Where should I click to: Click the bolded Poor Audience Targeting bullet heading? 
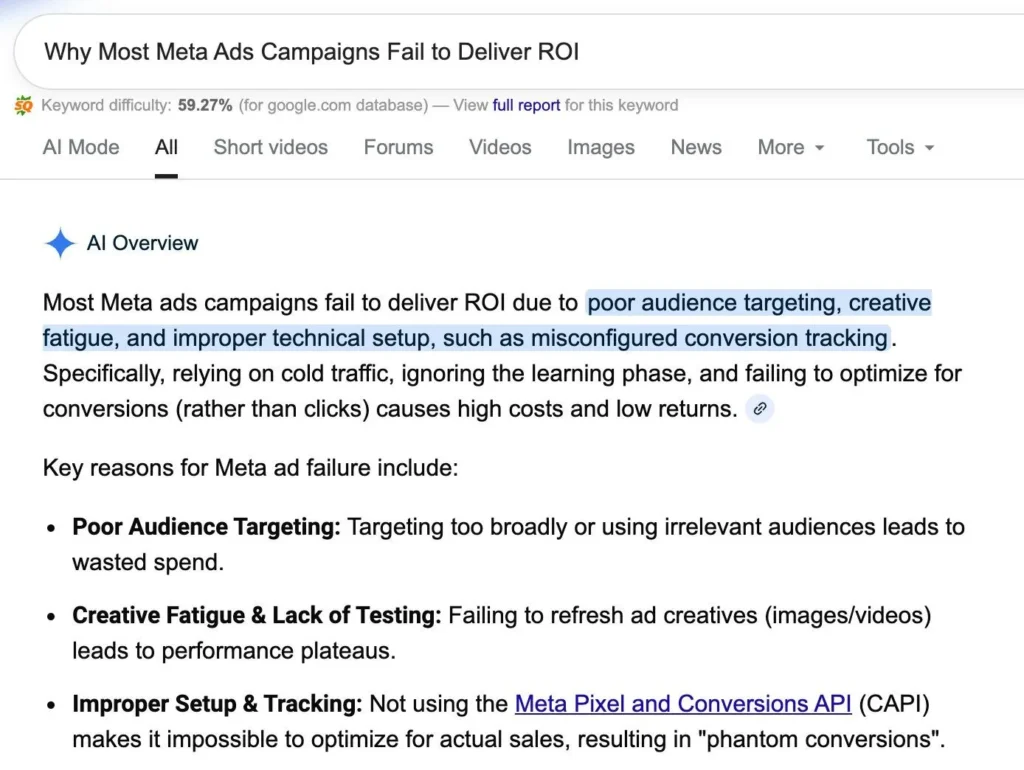tap(204, 527)
